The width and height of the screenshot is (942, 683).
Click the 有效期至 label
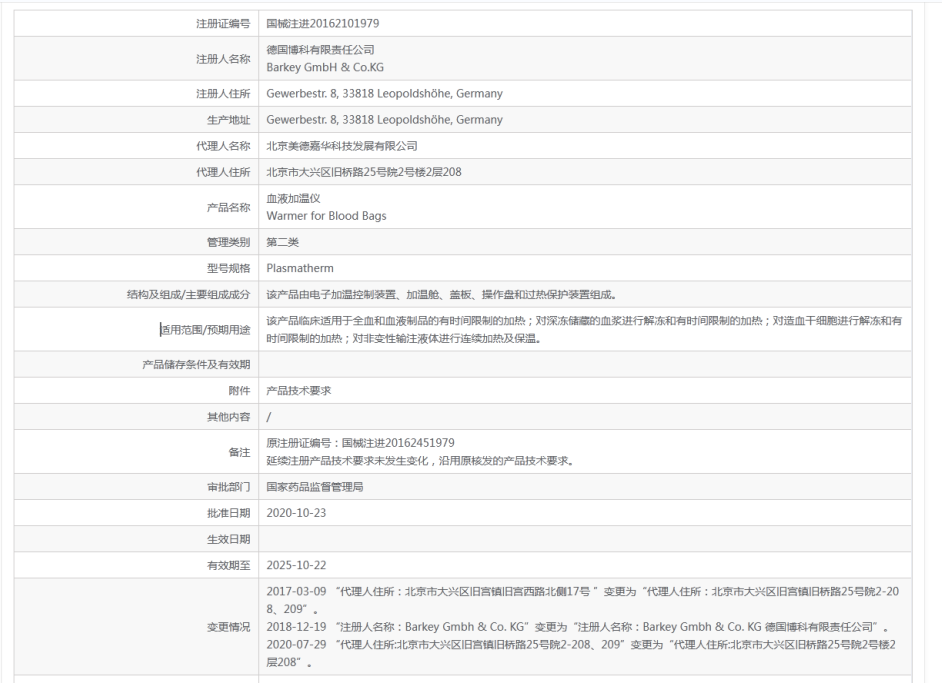pos(228,566)
